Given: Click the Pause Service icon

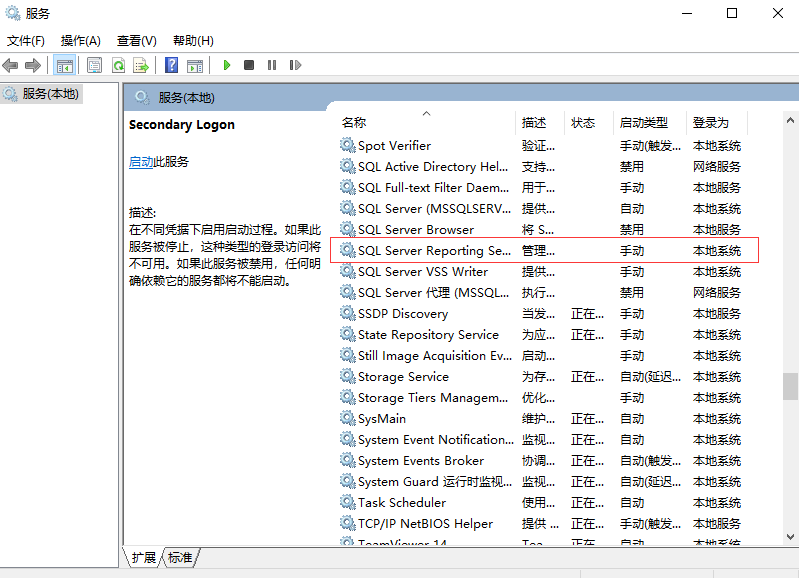Looking at the screenshot, I should [x=272, y=65].
